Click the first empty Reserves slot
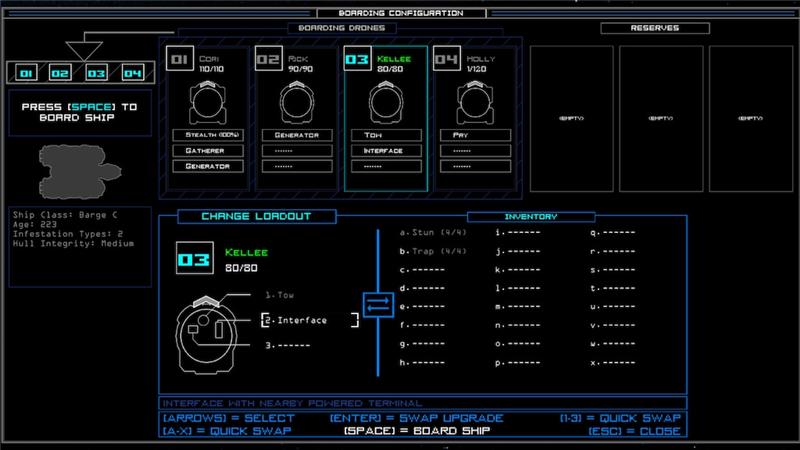 point(569,118)
